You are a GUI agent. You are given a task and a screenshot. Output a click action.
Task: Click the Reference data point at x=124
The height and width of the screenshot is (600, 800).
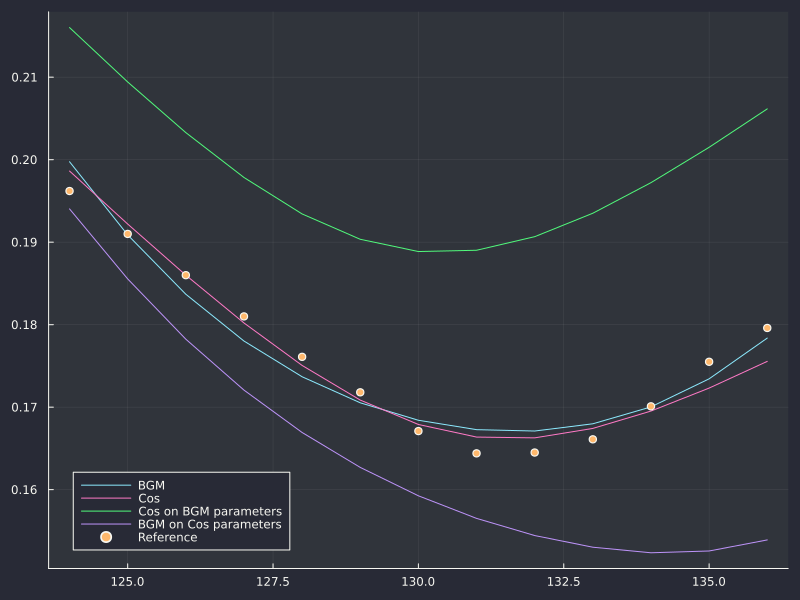click(69, 191)
